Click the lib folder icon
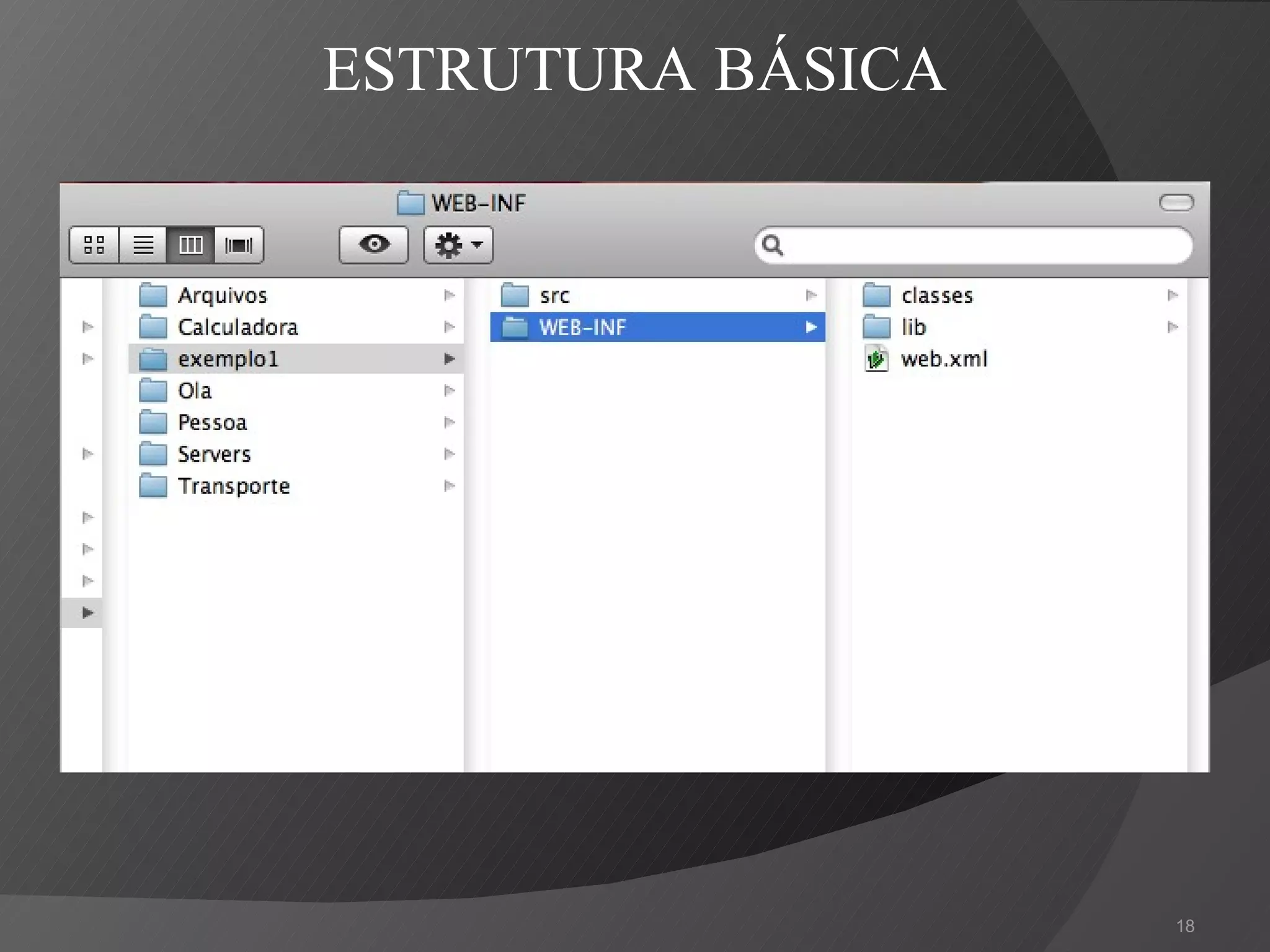This screenshot has width=1270, height=952. (877, 327)
